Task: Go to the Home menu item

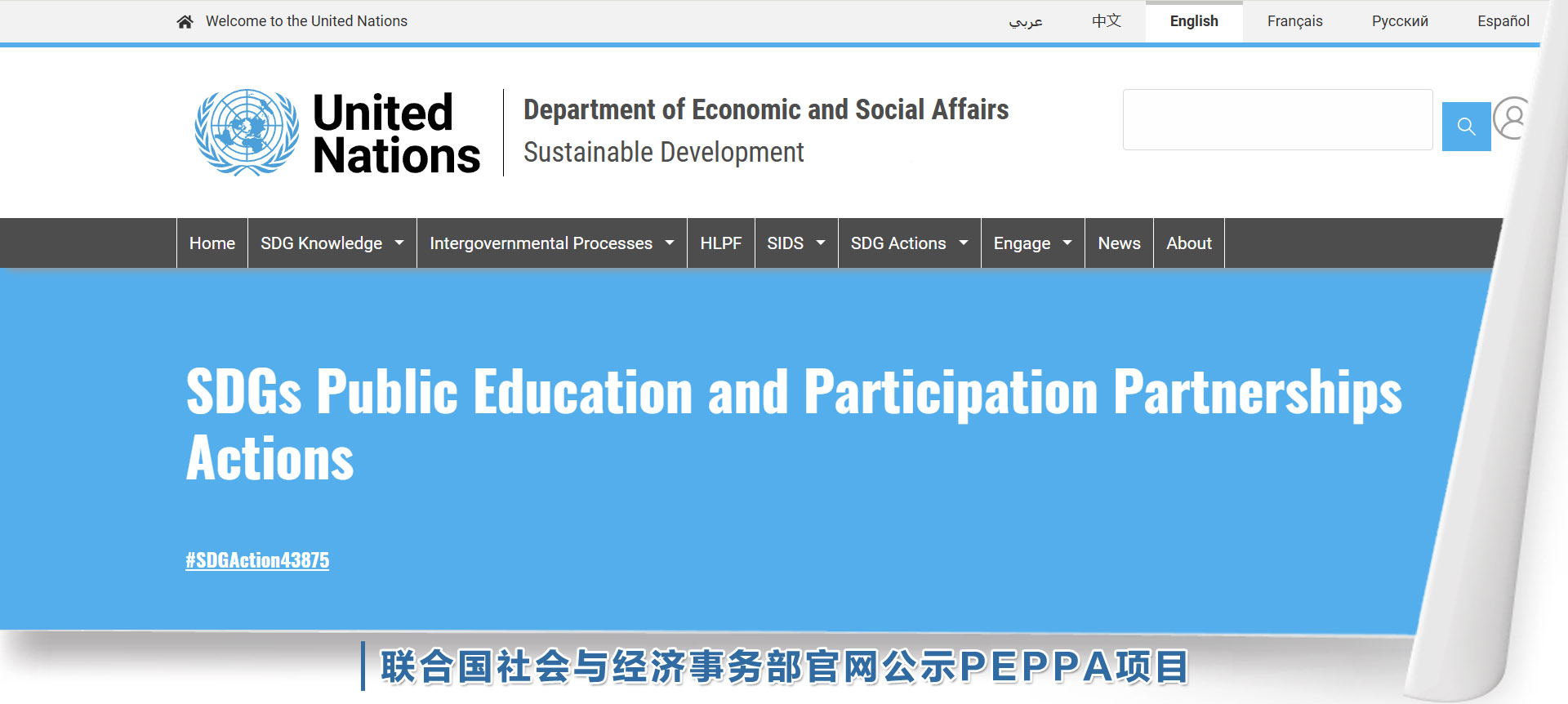Action: coord(212,243)
